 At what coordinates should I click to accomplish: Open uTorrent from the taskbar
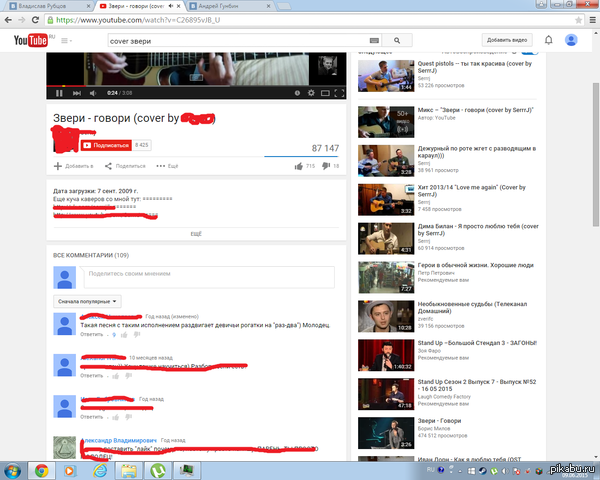click(158, 470)
